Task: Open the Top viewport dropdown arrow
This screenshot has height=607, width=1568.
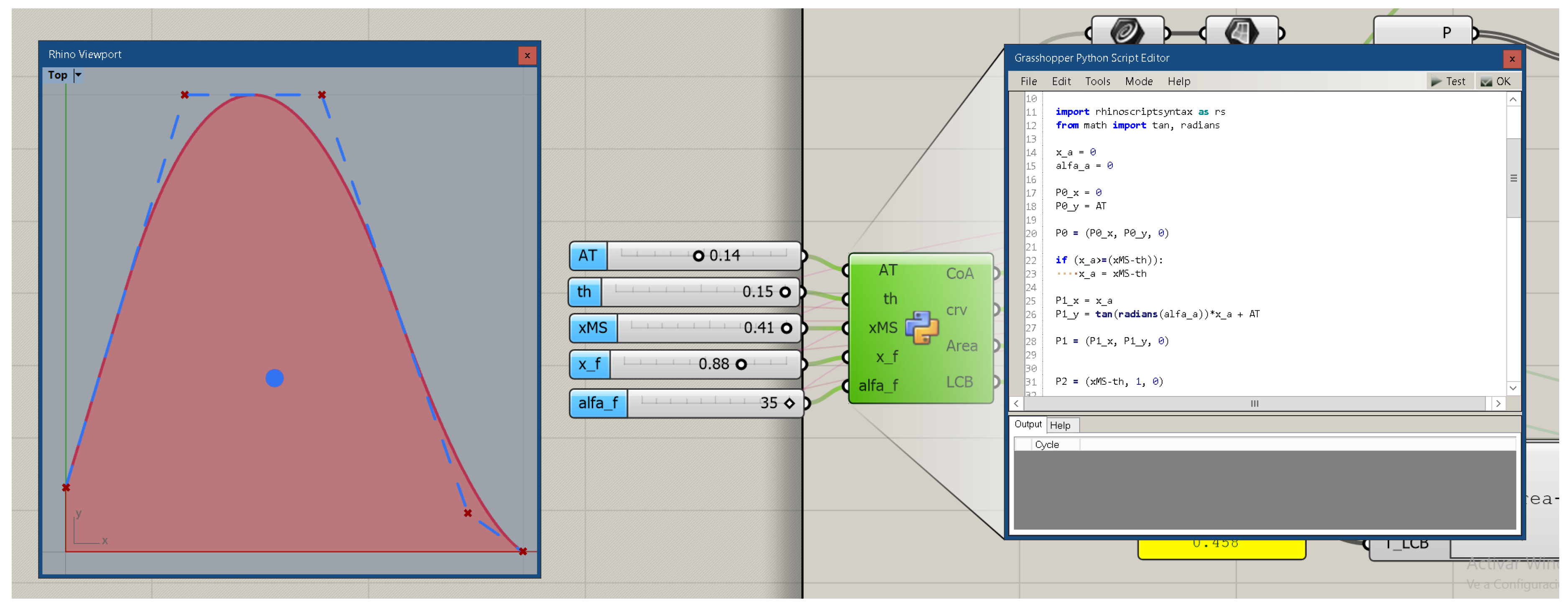Action: pos(78,75)
